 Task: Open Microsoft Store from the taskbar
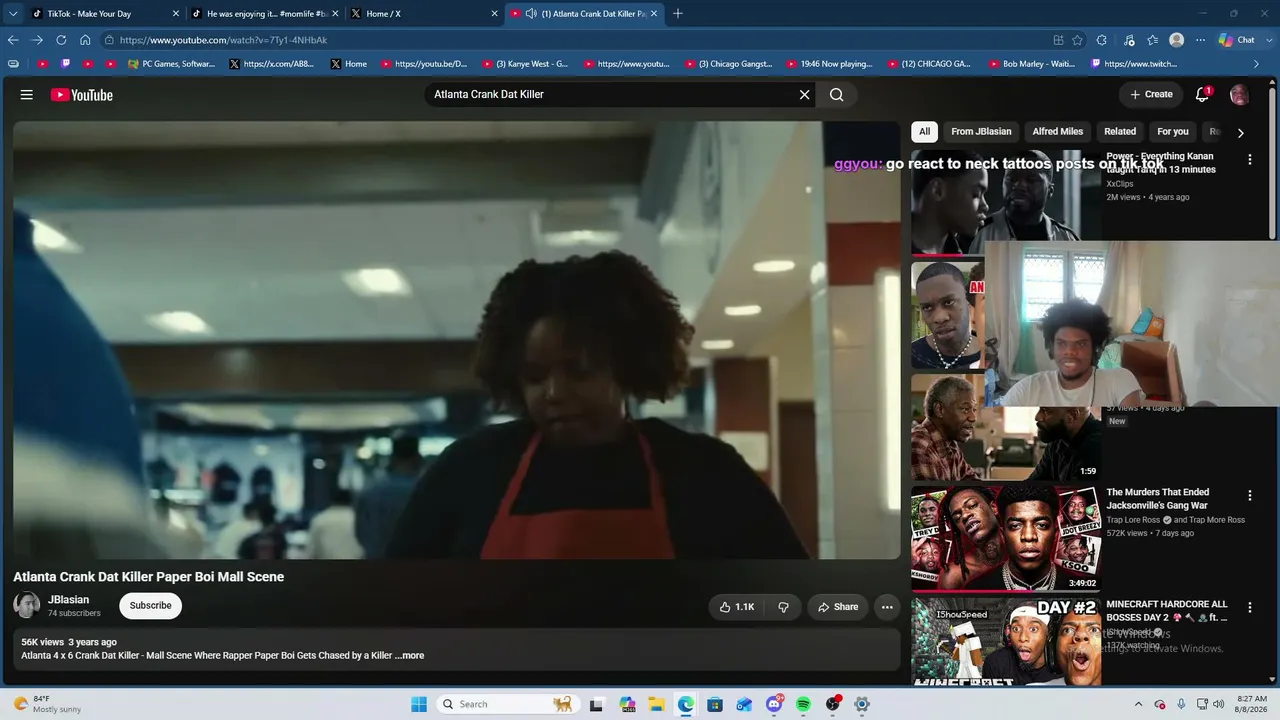715,704
